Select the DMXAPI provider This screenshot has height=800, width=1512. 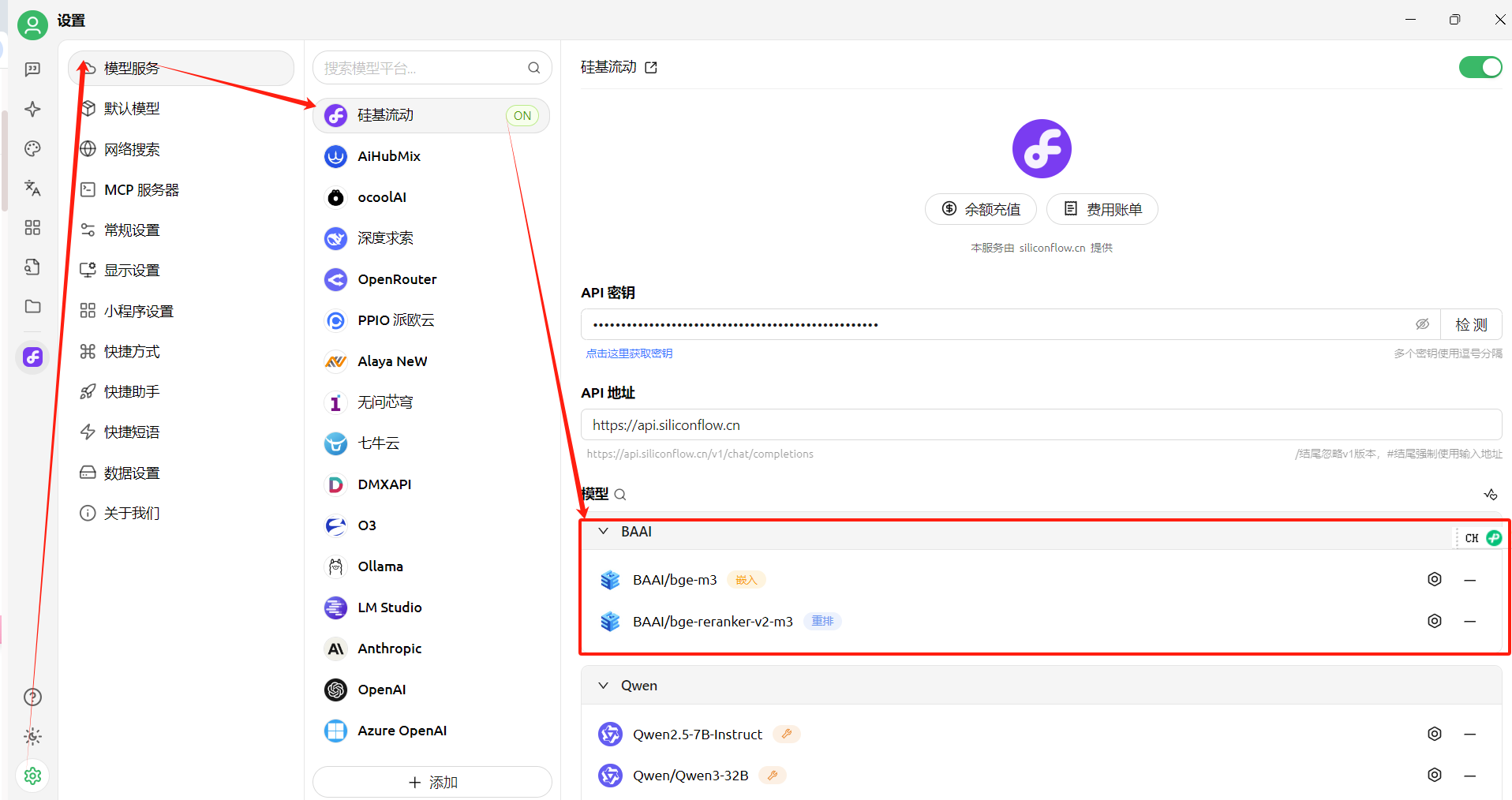click(x=432, y=484)
